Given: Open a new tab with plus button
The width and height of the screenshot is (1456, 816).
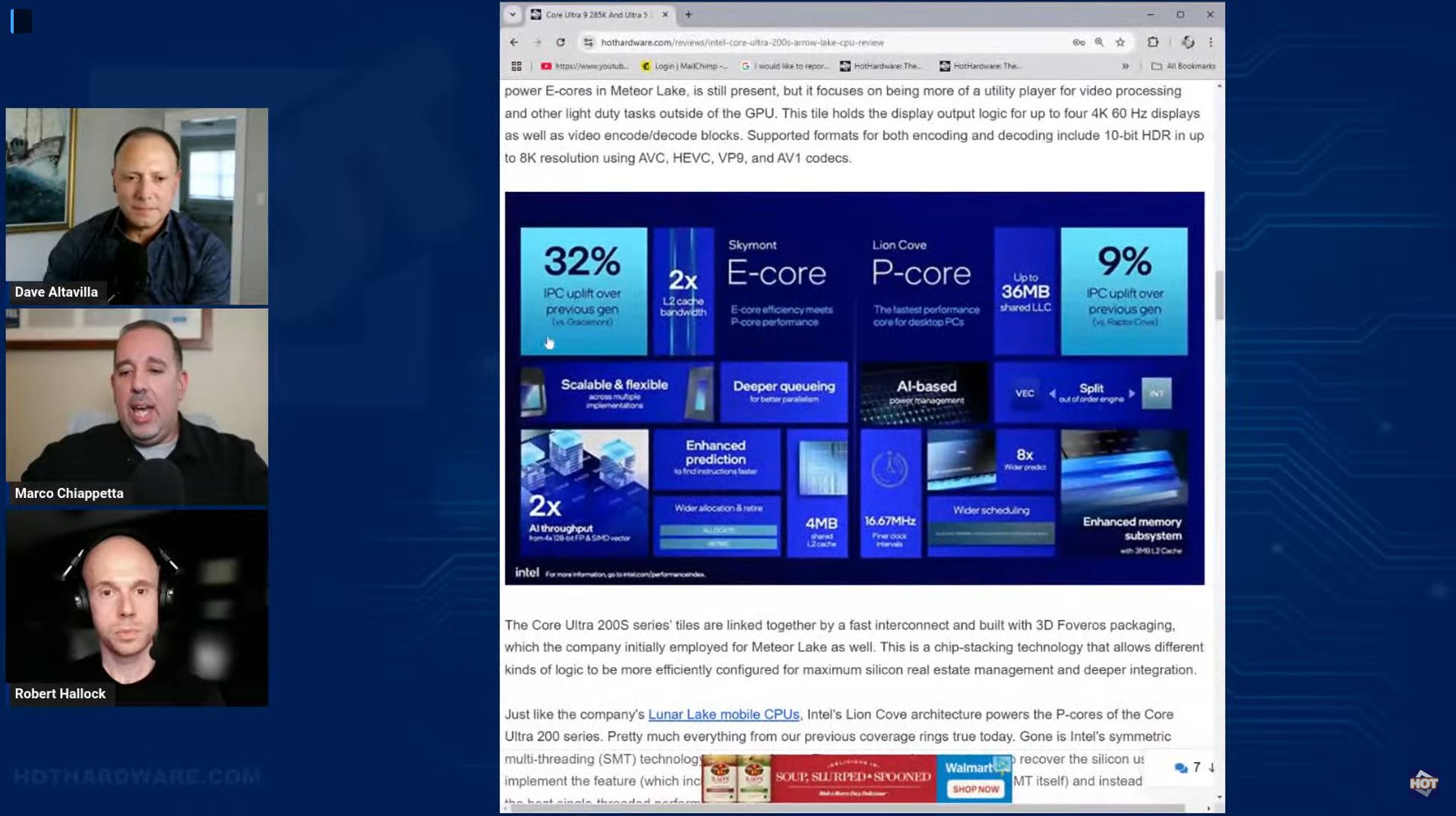Looking at the screenshot, I should point(688,14).
